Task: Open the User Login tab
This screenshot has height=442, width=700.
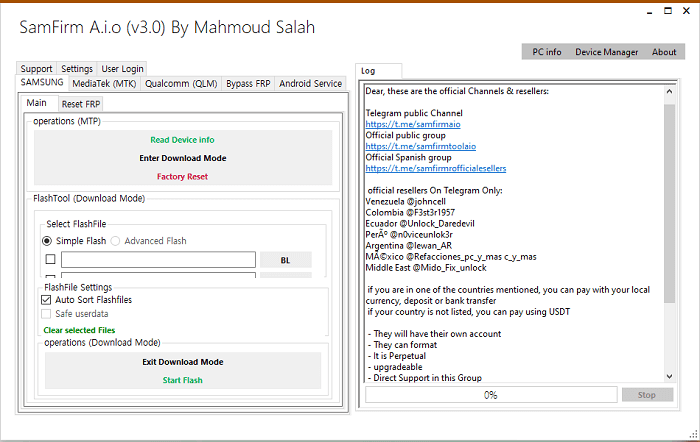Action: click(122, 69)
